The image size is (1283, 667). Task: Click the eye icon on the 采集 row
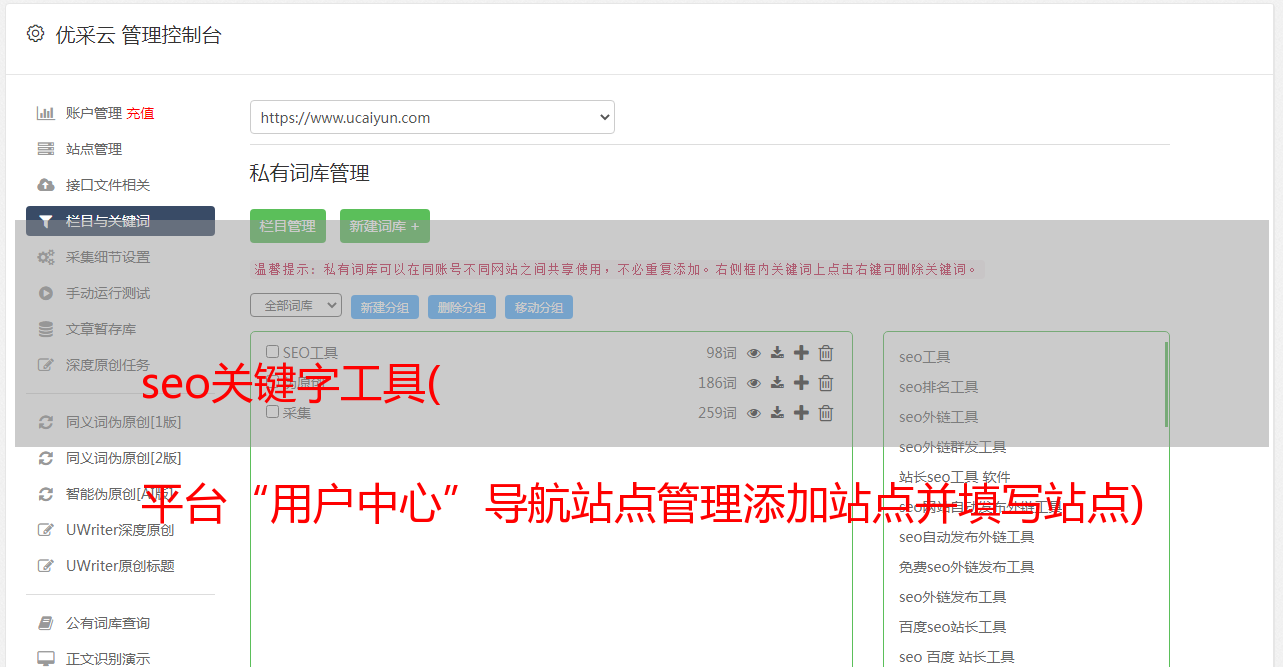(x=754, y=413)
